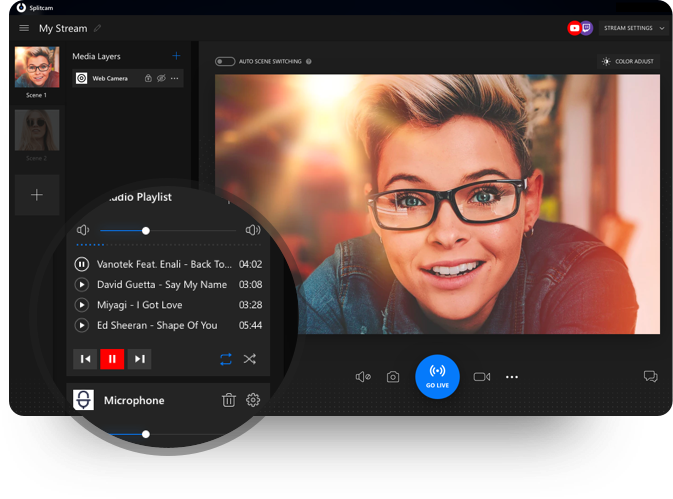Screen dimensions: 673x499
Task: Click the pencil icon to rename My Stream
Action: [97, 28]
